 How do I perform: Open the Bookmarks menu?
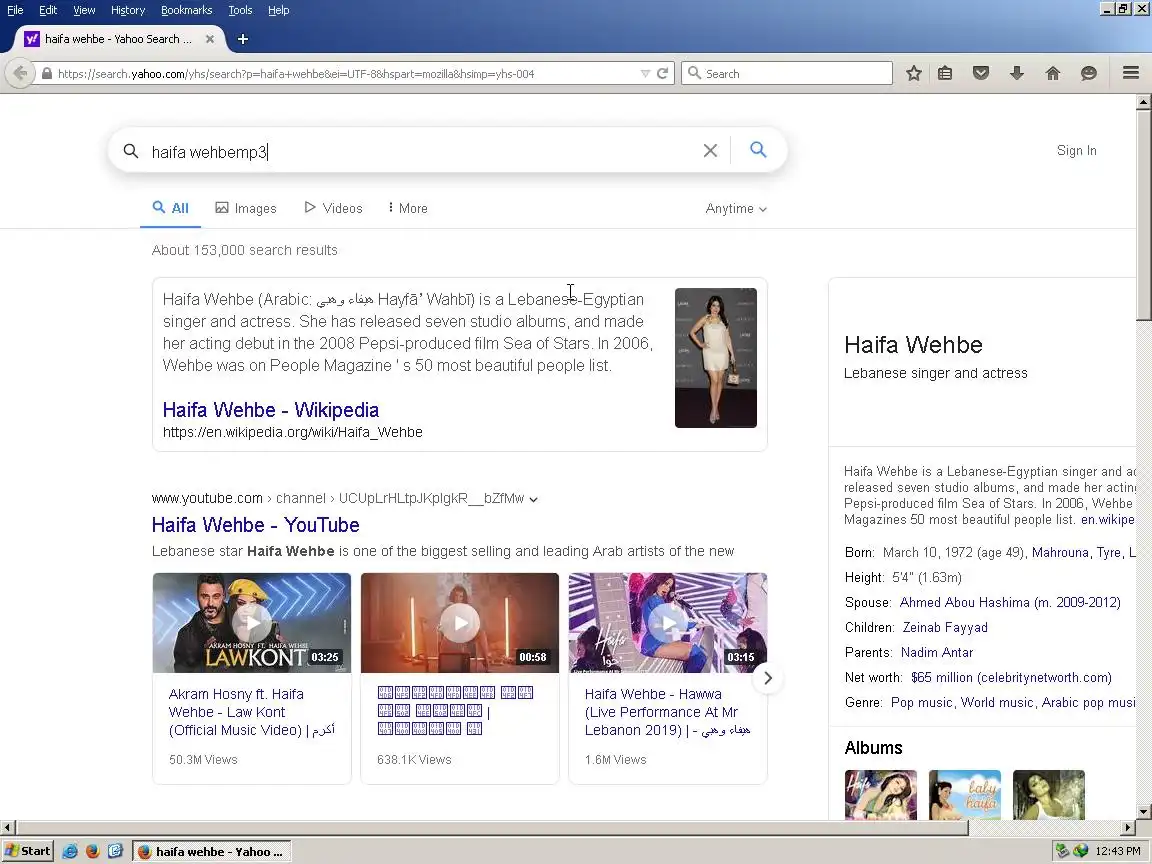pos(187,10)
